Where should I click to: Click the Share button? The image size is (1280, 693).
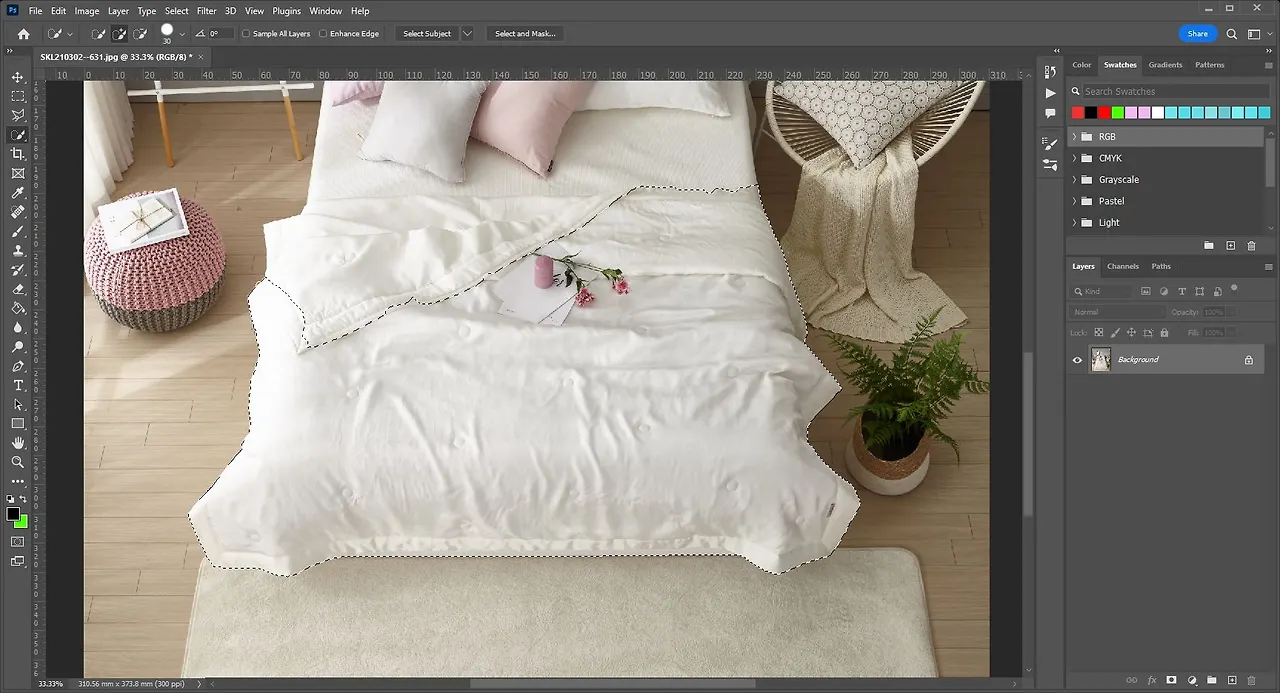(1198, 34)
